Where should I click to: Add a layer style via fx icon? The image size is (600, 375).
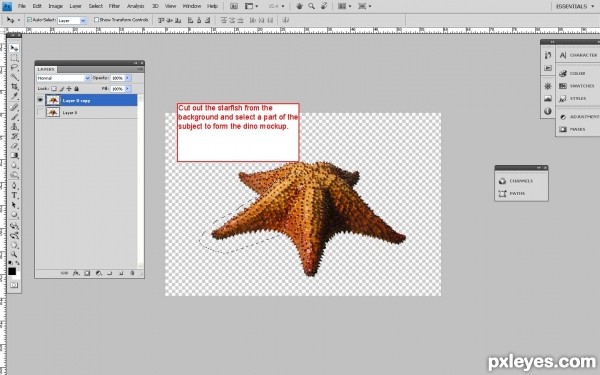coord(76,273)
